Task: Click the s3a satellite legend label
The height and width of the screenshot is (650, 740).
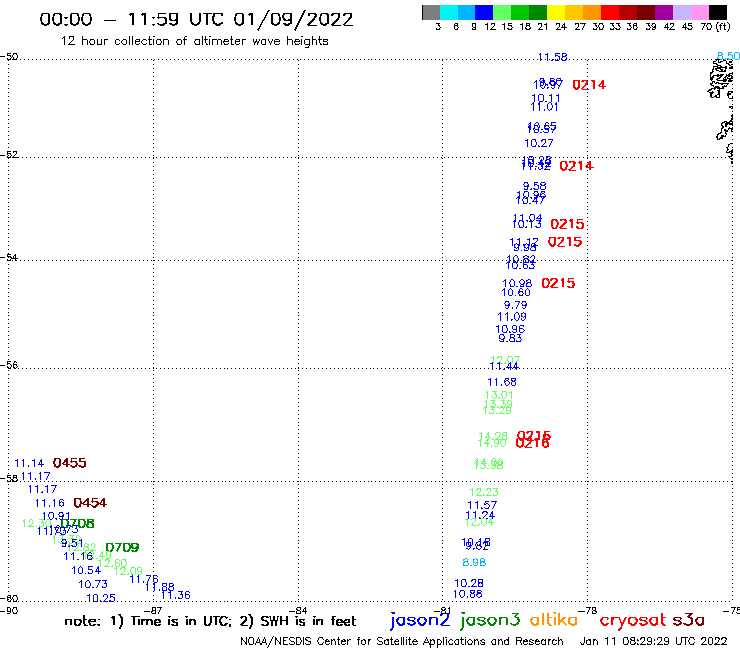Action: (689, 621)
